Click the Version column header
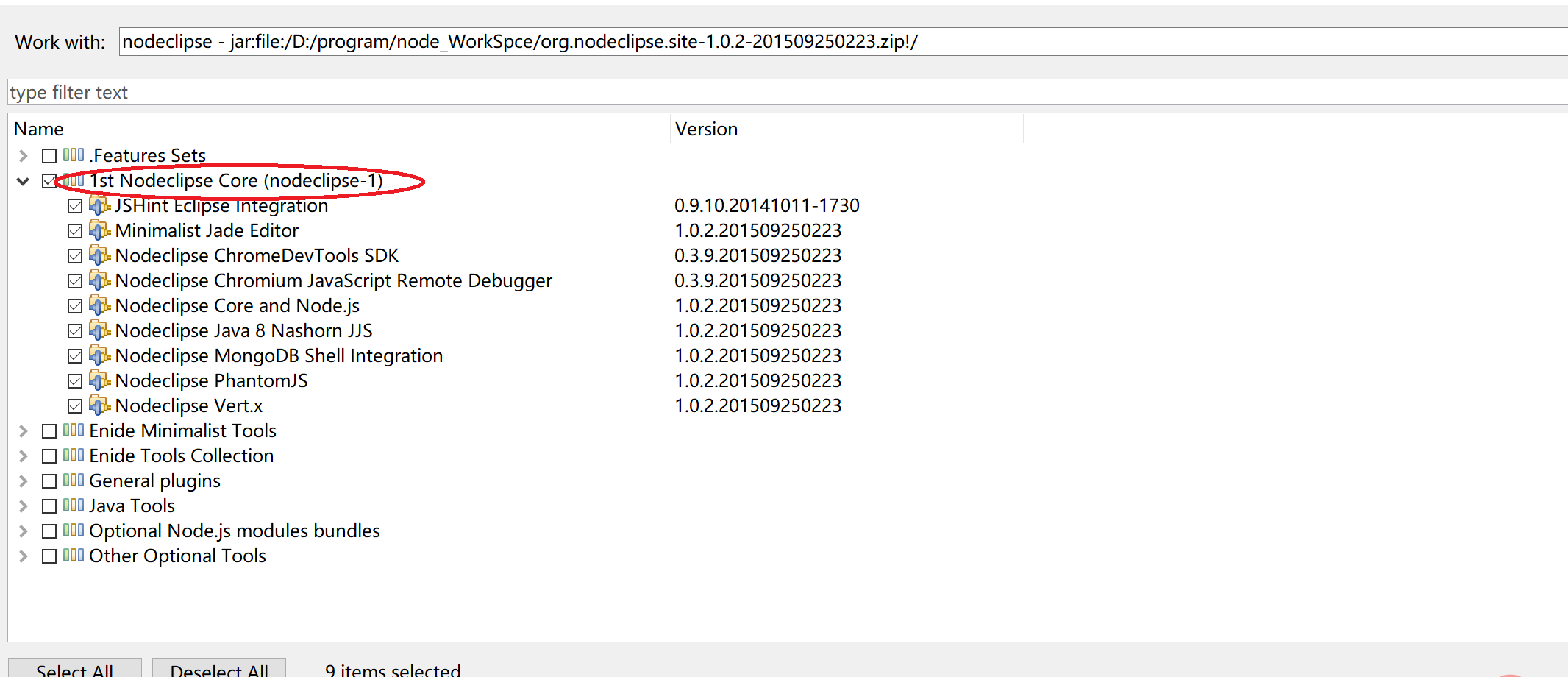This screenshot has height=677, width=1568. click(x=847, y=129)
